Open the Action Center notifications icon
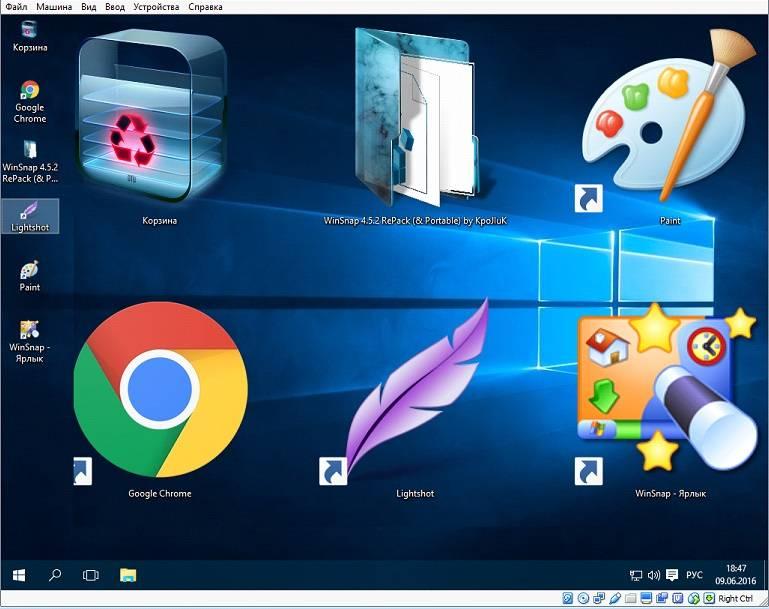Screen dimensions: 769x609 [672, 575]
